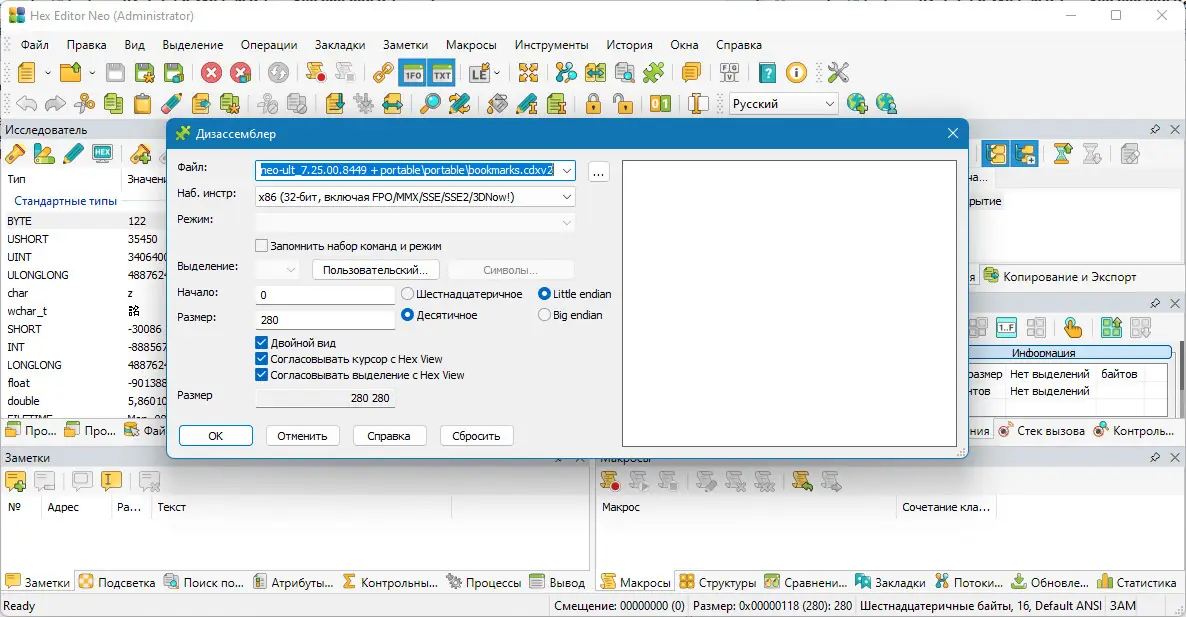Click the binary 01 toolbar icon

pyautogui.click(x=658, y=103)
